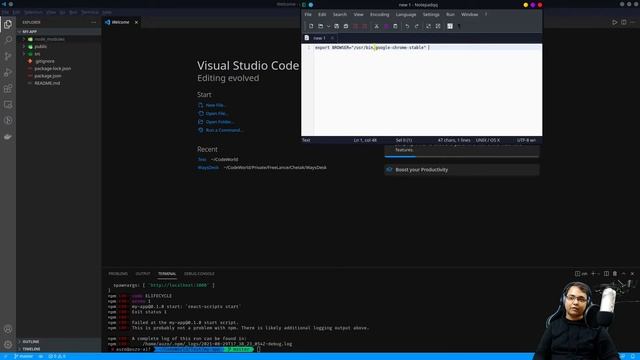Open the Extensions view in VS Code
This screenshot has height=360, width=640.
click(x=8, y=88)
